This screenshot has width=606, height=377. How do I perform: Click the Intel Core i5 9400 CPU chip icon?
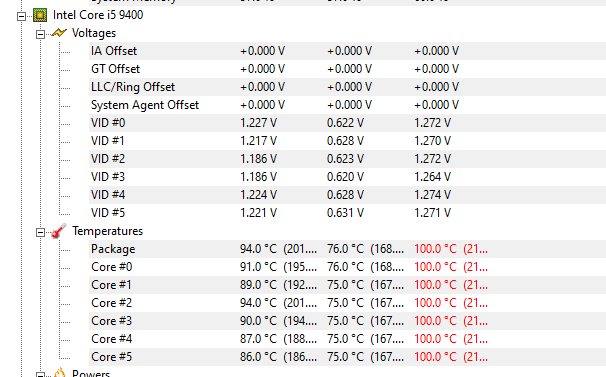pyautogui.click(x=40, y=15)
